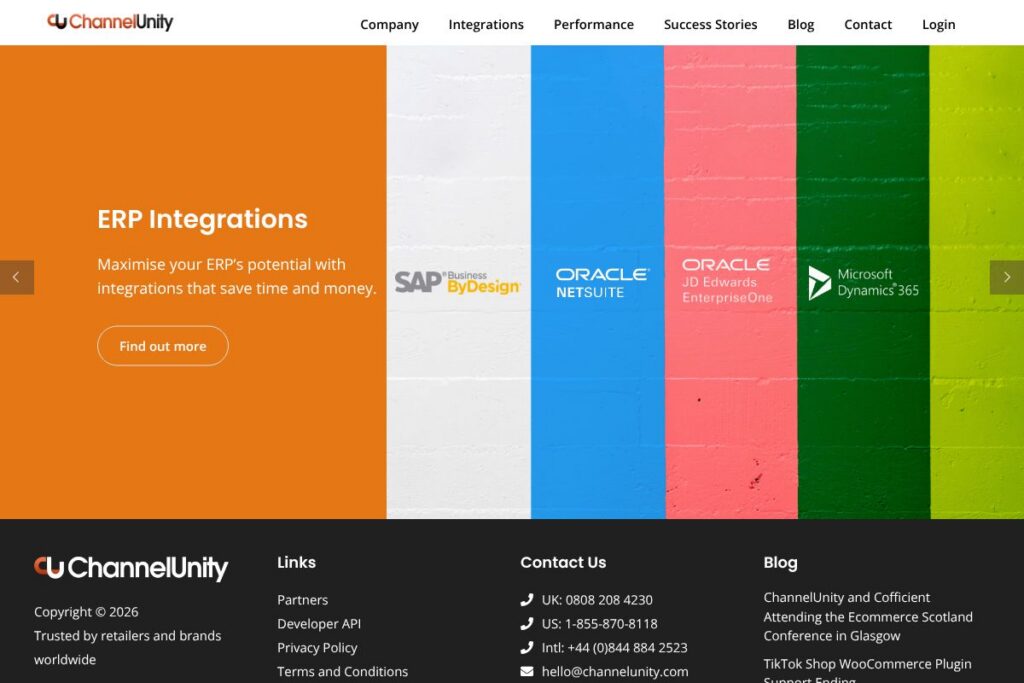Click the ChannelUnity logo in the footer
The height and width of the screenshot is (683, 1024).
click(x=131, y=568)
